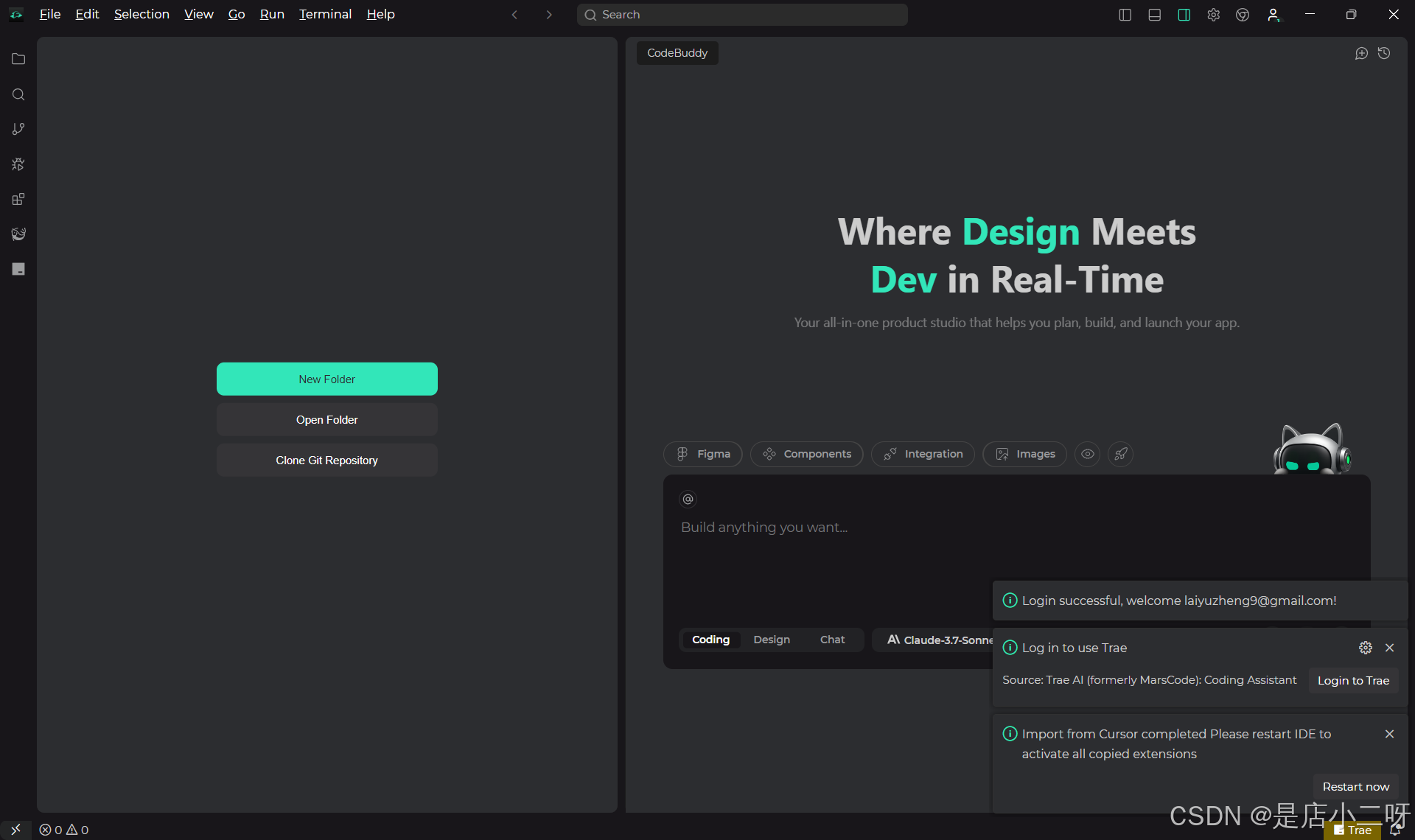Click the robot cat mascot image

pyautogui.click(x=1313, y=449)
